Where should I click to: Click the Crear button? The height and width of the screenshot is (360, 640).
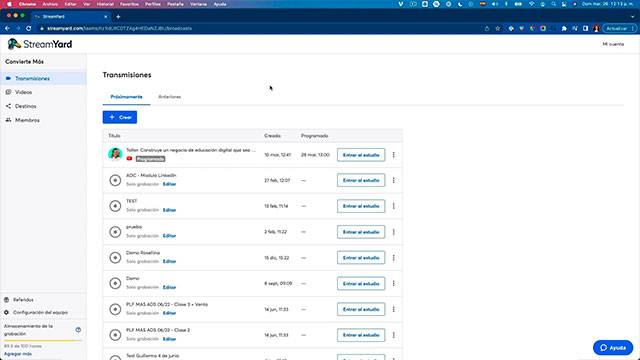tap(120, 117)
